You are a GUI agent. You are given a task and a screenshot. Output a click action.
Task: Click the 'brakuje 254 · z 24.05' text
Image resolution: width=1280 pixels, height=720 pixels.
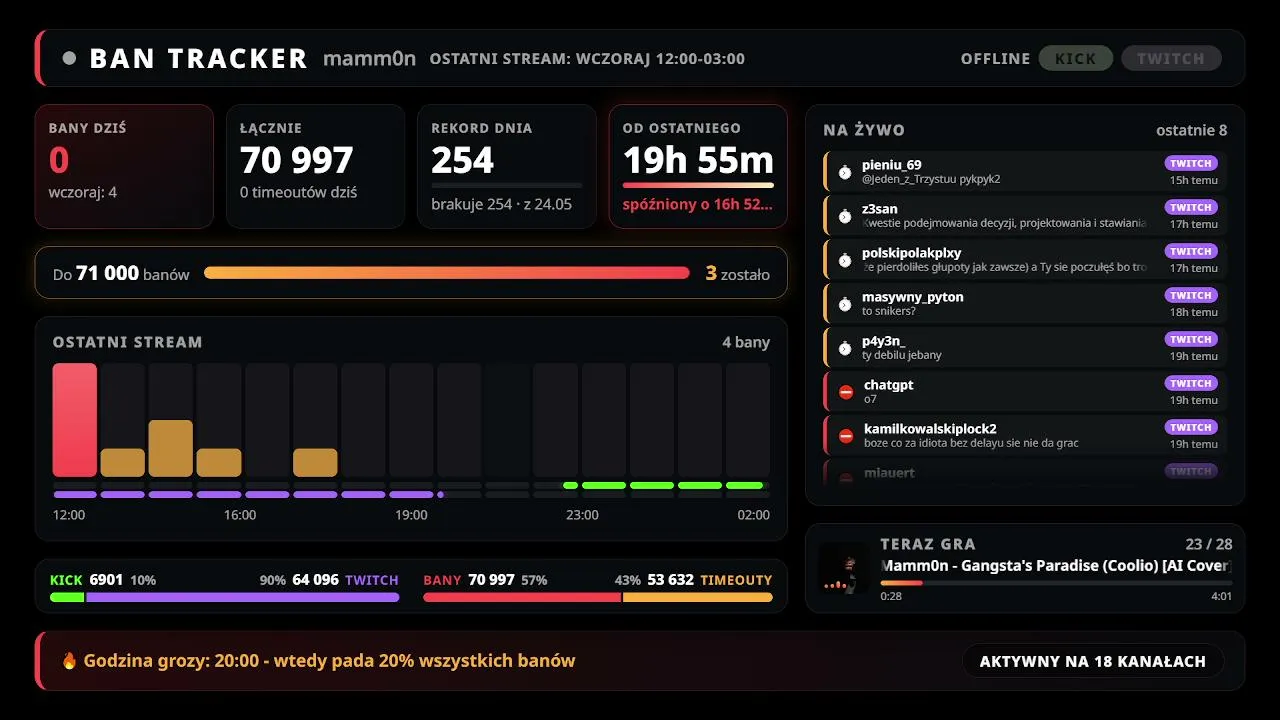[x=502, y=204]
